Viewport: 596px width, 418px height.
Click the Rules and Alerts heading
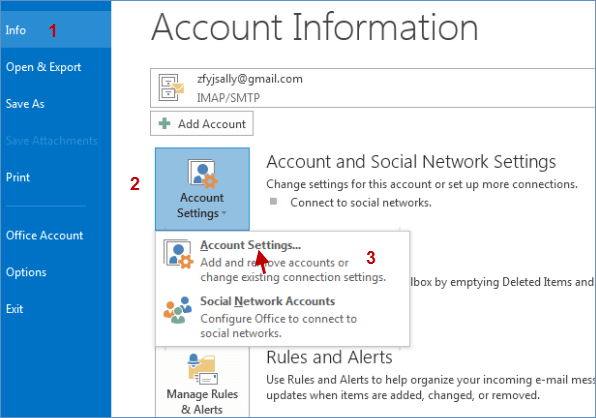click(329, 358)
